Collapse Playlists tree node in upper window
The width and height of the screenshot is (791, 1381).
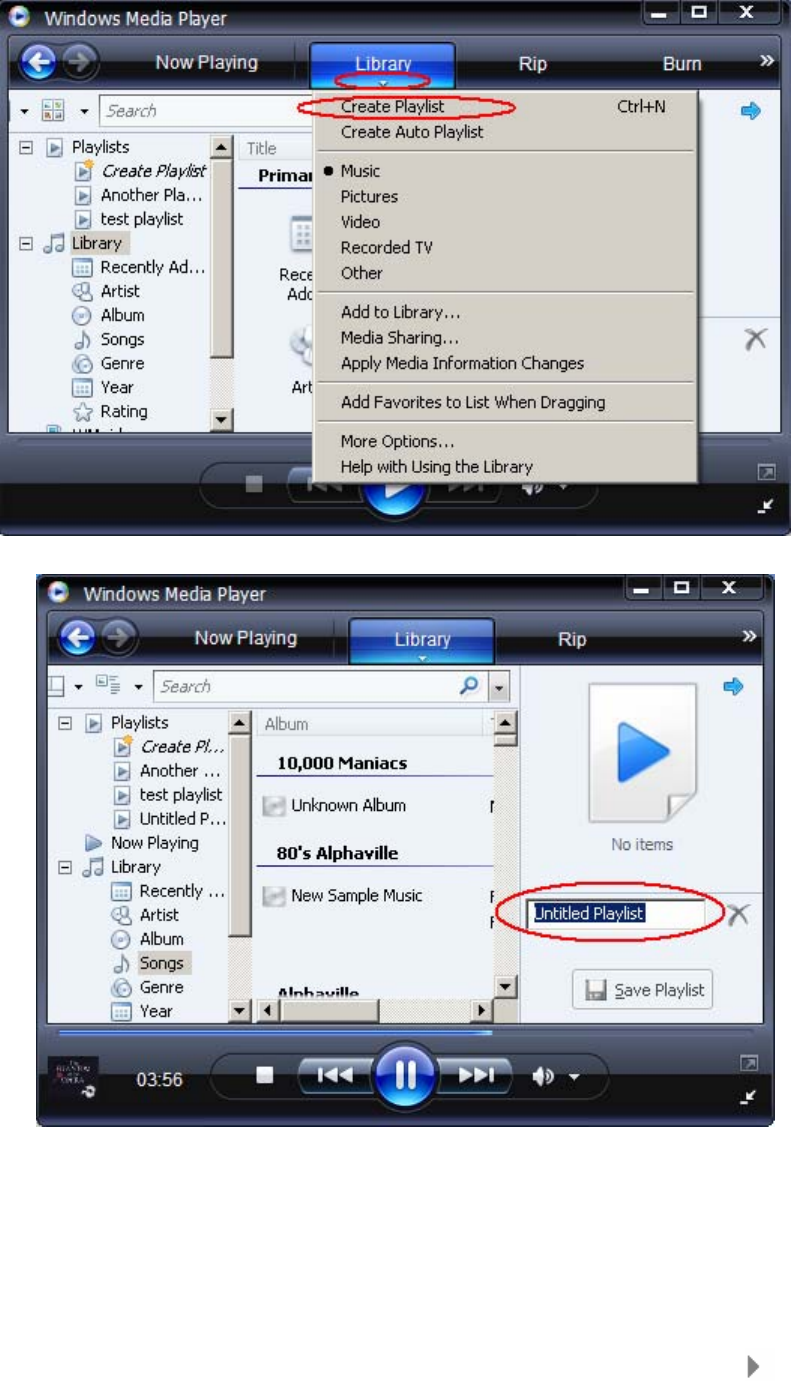pyautogui.click(x=26, y=147)
